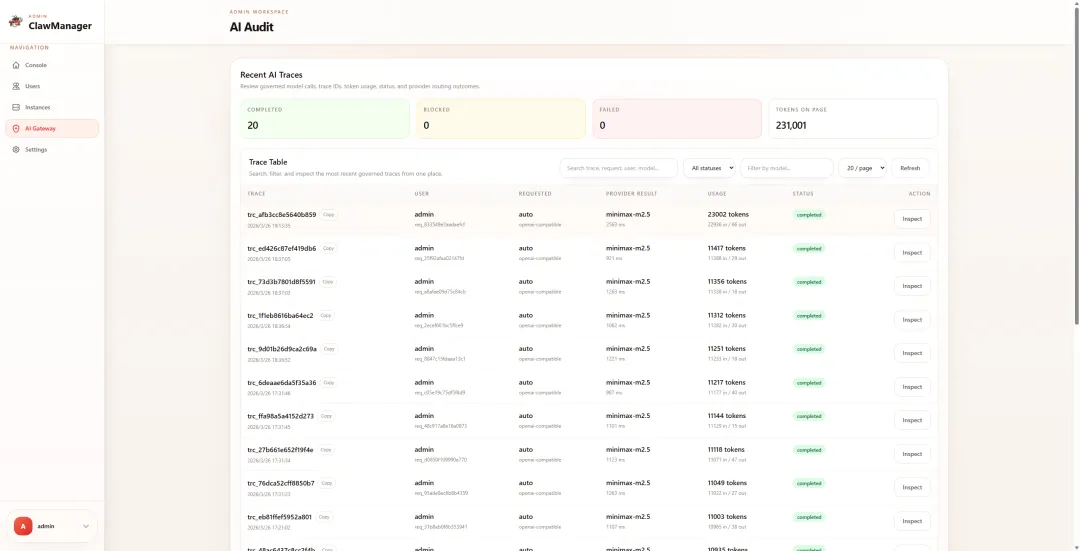Copy trace ID trc_1f1eb8616ba64ec2
This screenshot has height=551, width=1080.
click(x=326, y=315)
